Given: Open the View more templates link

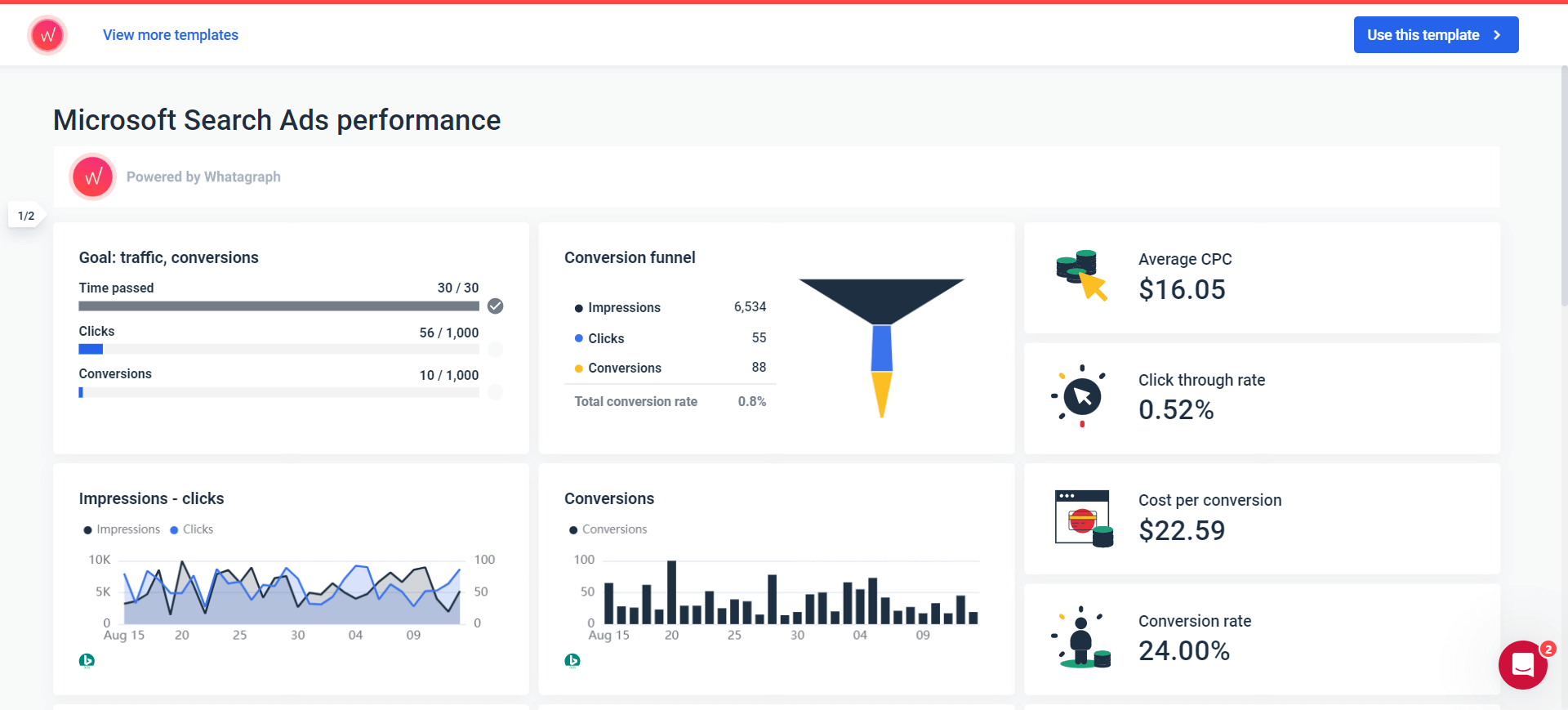Looking at the screenshot, I should [171, 35].
